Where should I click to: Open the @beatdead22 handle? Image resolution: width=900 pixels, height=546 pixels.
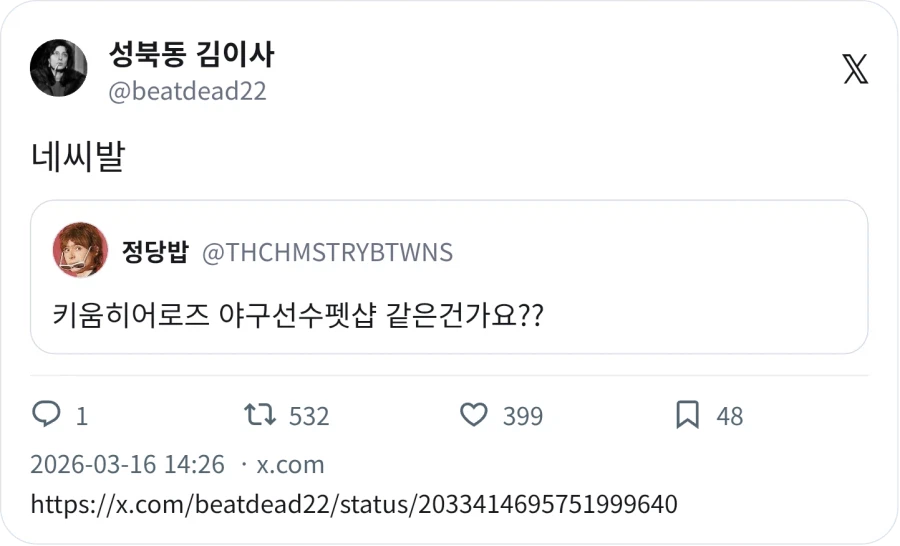coord(186,91)
